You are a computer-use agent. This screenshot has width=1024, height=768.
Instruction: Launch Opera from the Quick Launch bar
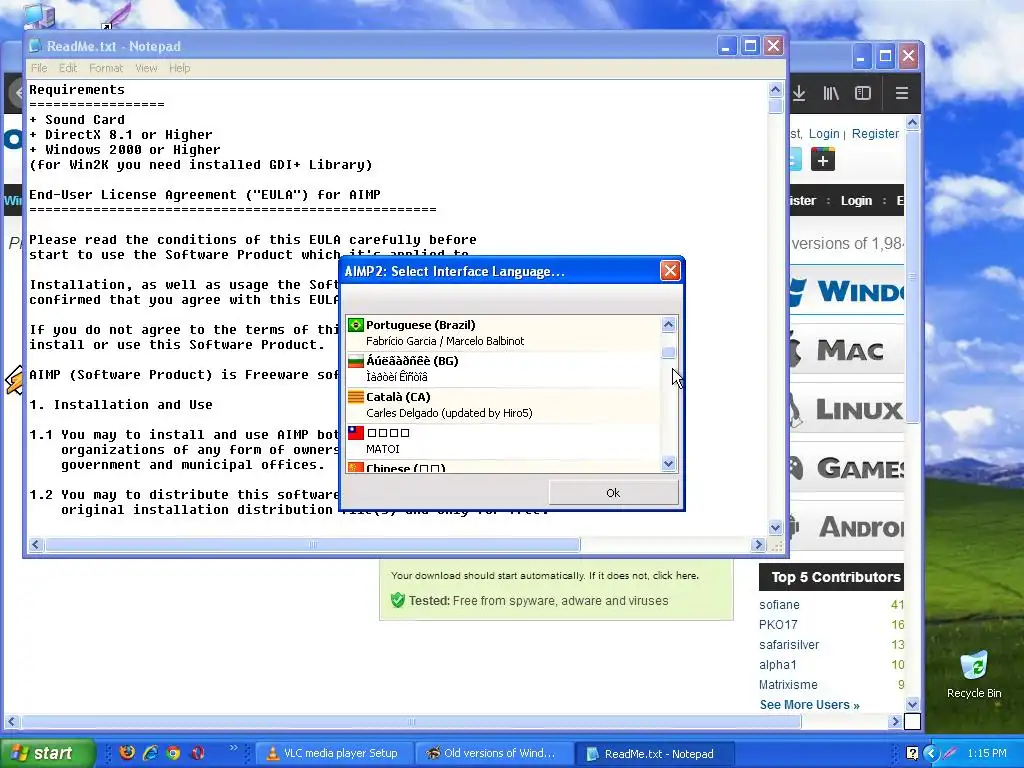197,753
